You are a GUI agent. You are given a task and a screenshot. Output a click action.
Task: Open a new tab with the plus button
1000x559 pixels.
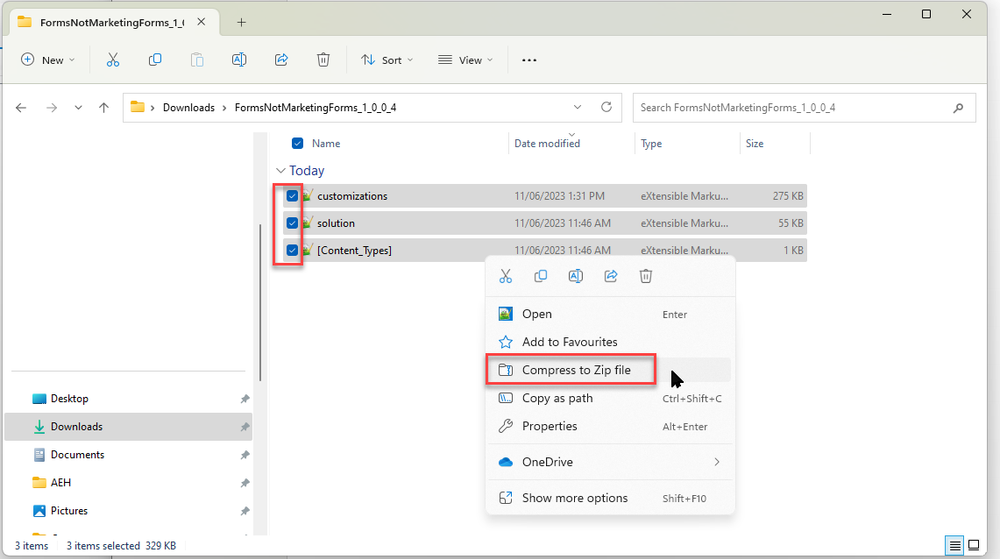click(241, 22)
